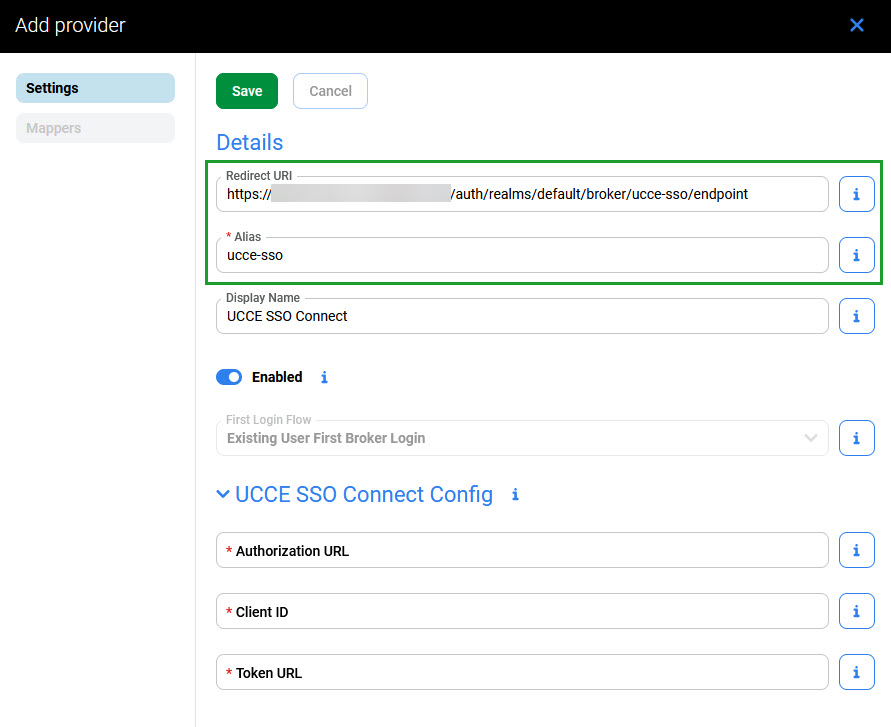
Task: Open info for Authorization URL field
Action: tap(857, 550)
